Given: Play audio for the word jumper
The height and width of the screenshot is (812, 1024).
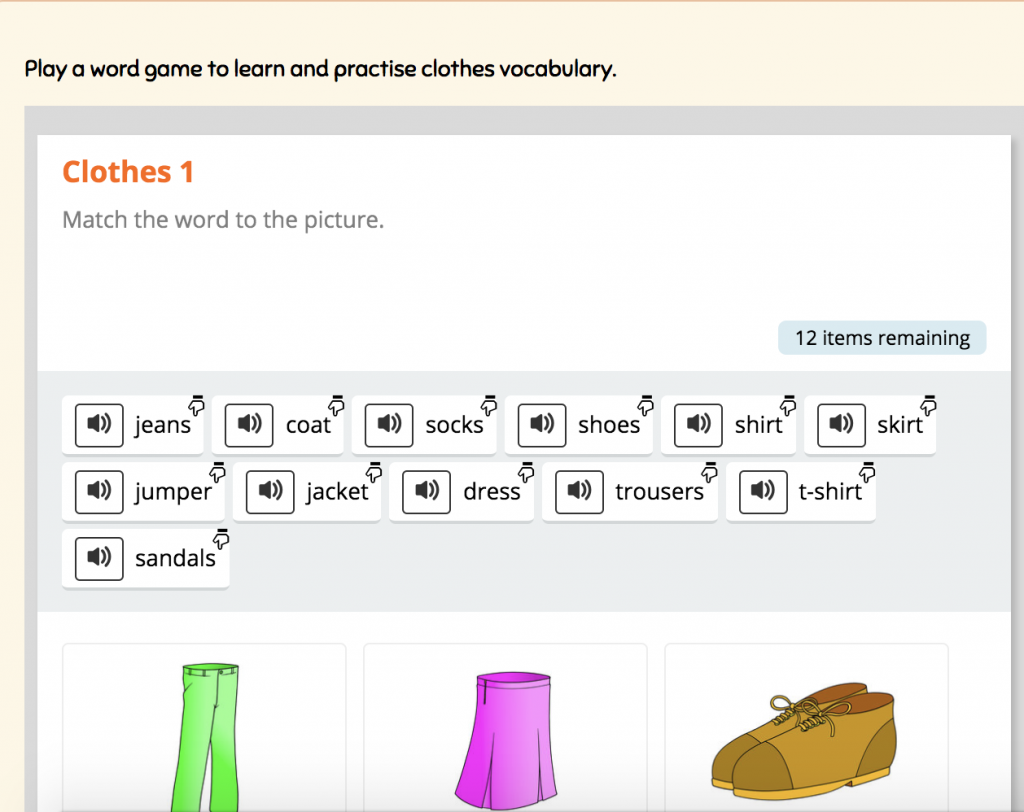Looking at the screenshot, I should (x=99, y=491).
